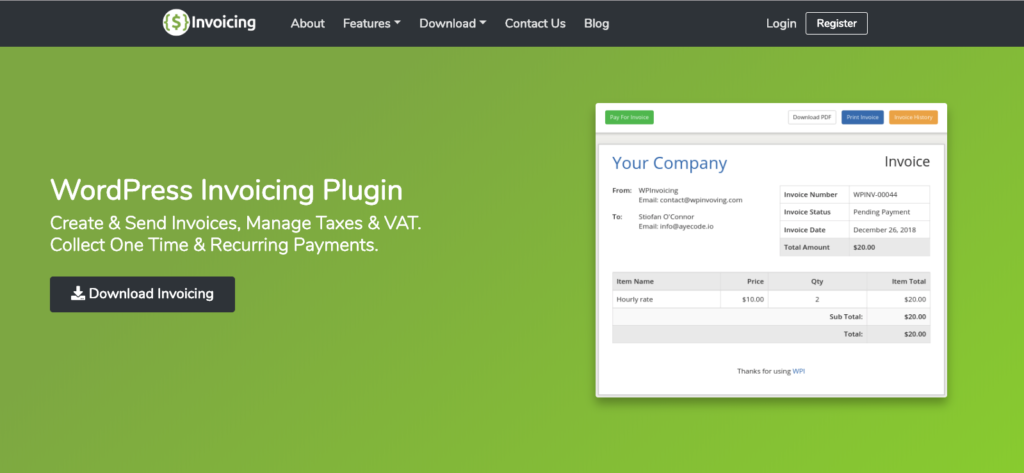Open the Blog page

(x=596, y=24)
